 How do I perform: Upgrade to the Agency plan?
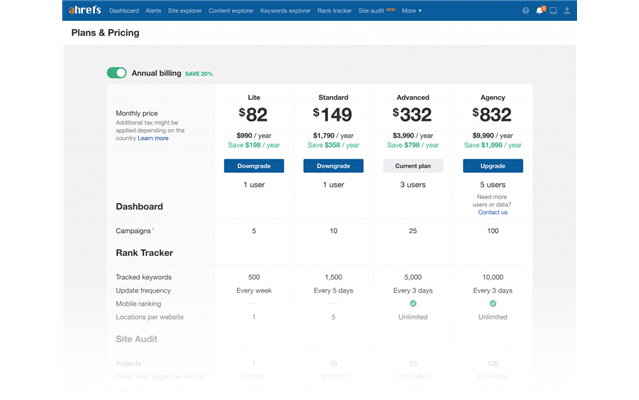492,166
